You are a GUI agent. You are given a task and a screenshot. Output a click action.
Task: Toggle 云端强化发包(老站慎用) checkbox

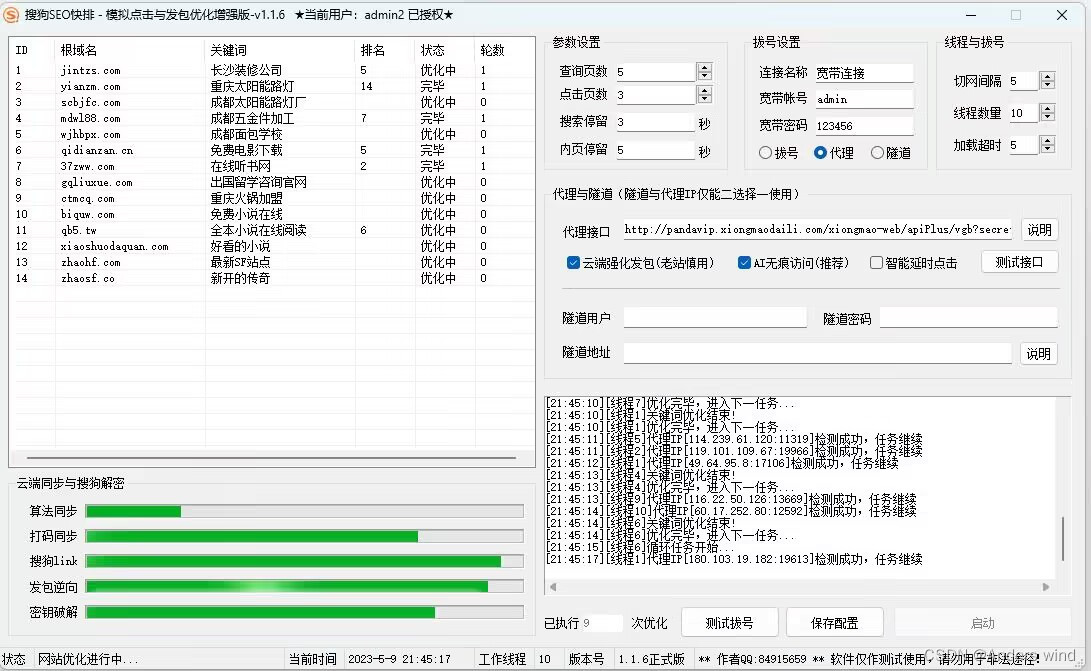tap(640, 262)
